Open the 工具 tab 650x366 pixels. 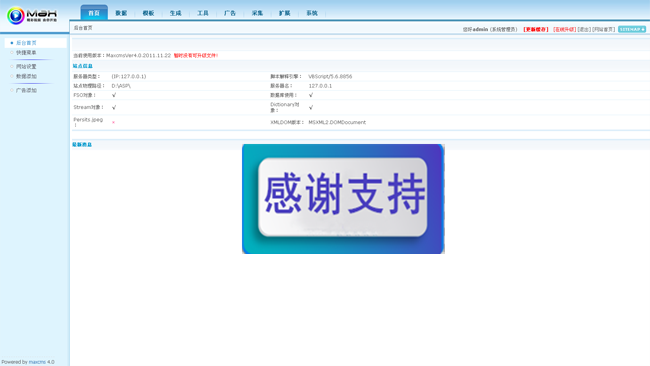(x=203, y=13)
